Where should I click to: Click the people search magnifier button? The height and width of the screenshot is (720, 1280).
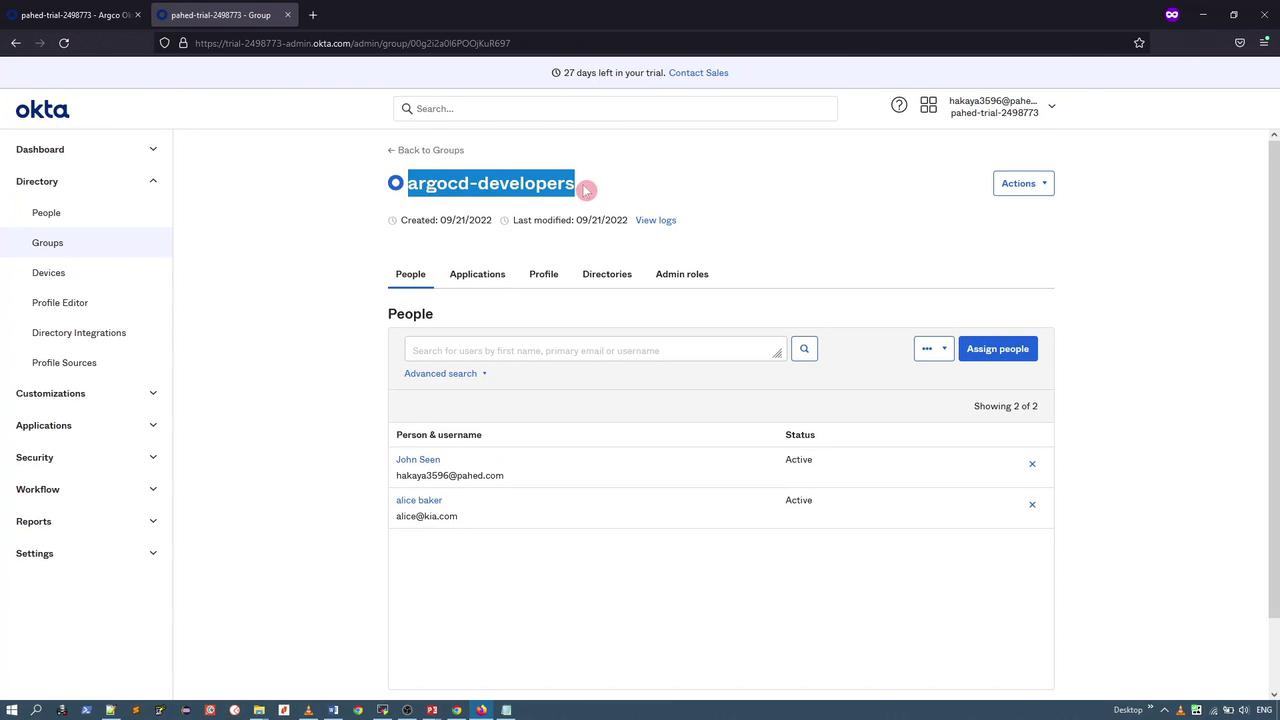804,349
